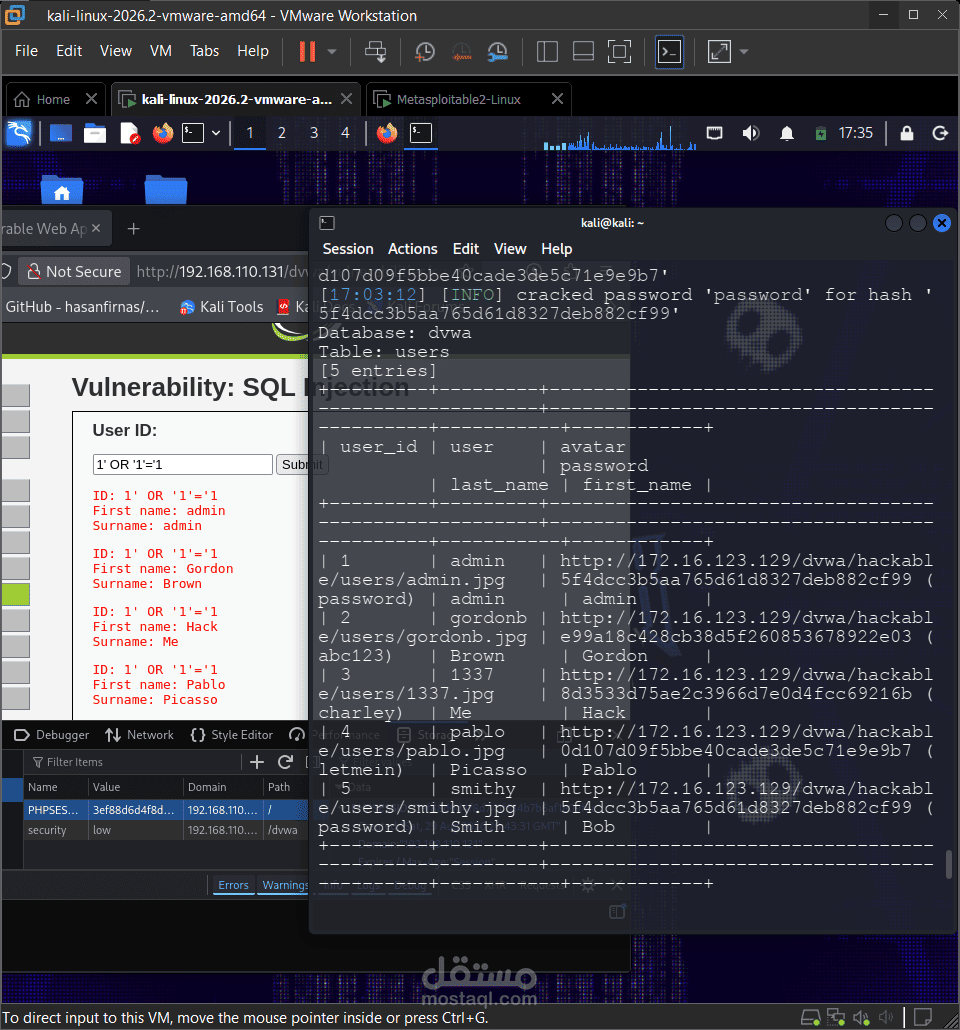
Task: Click the Not Secure site info badge
Action: coord(74,271)
